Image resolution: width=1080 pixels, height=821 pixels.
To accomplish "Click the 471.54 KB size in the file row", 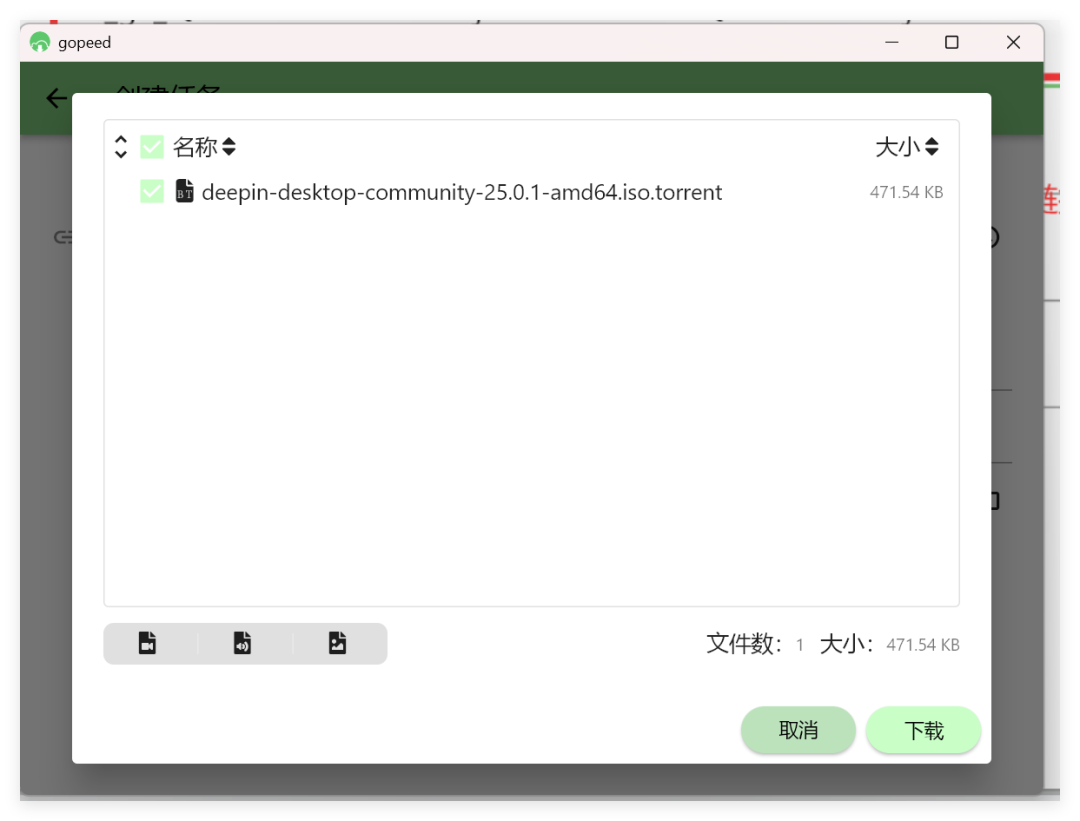I will [x=906, y=192].
